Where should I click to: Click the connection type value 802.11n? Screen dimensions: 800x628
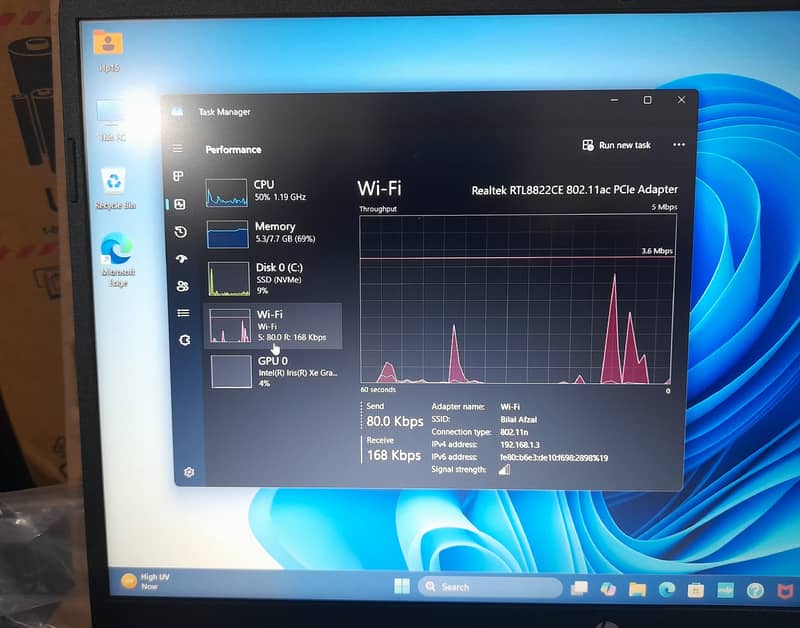(514, 432)
